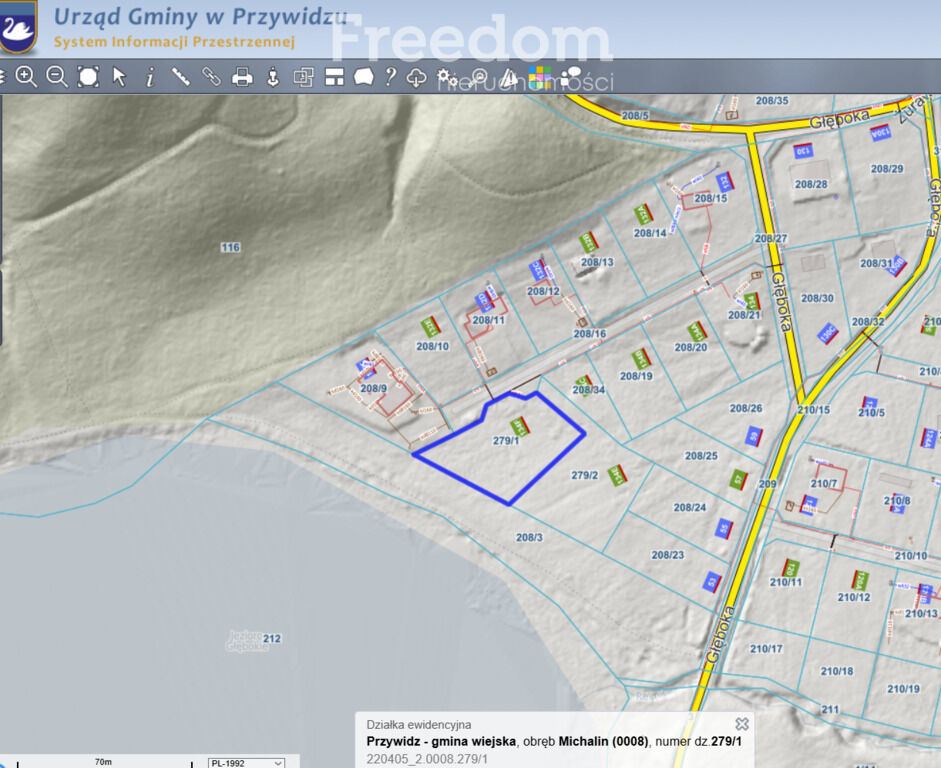This screenshot has height=768, width=941.
Task: Click the zoom out magnifier tool
Action: tap(57, 77)
